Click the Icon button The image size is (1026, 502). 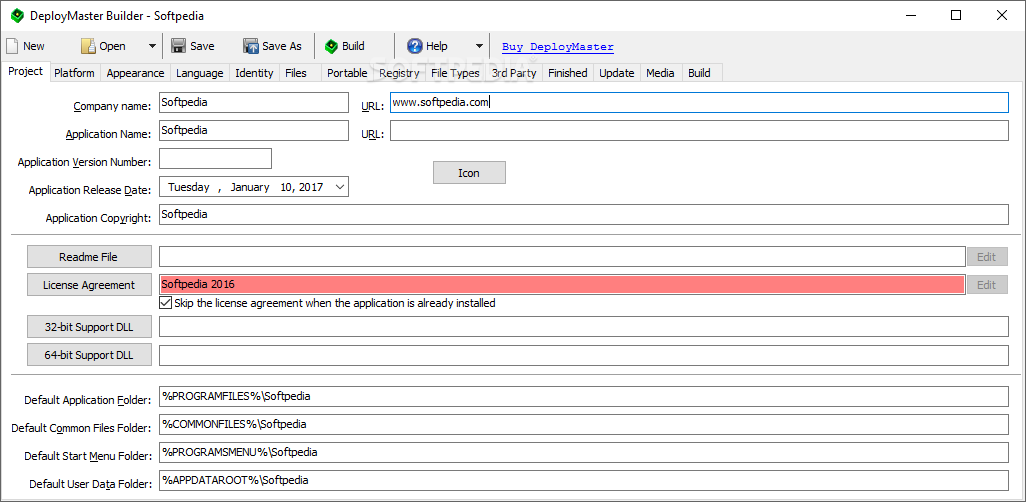pos(469,173)
